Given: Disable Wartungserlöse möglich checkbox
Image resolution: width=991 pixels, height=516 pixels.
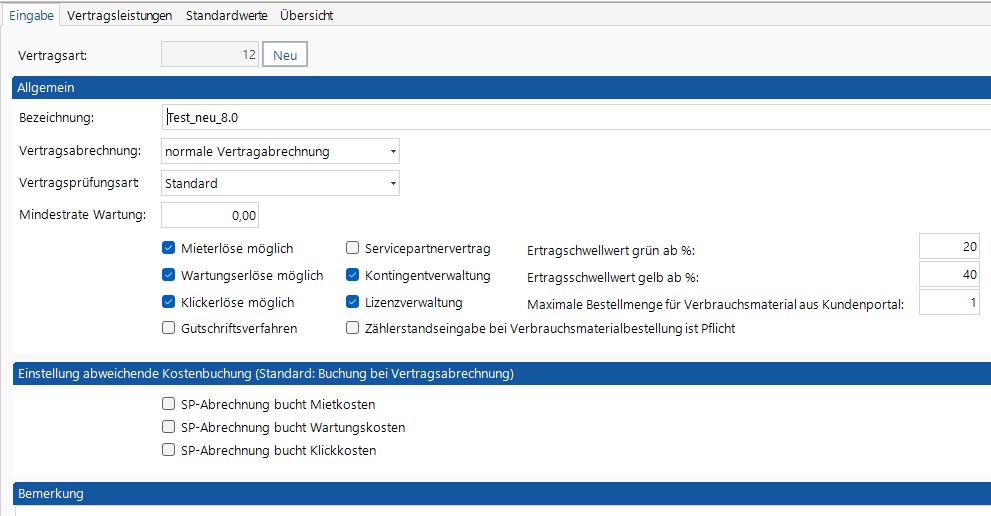Looking at the screenshot, I should pos(169,275).
